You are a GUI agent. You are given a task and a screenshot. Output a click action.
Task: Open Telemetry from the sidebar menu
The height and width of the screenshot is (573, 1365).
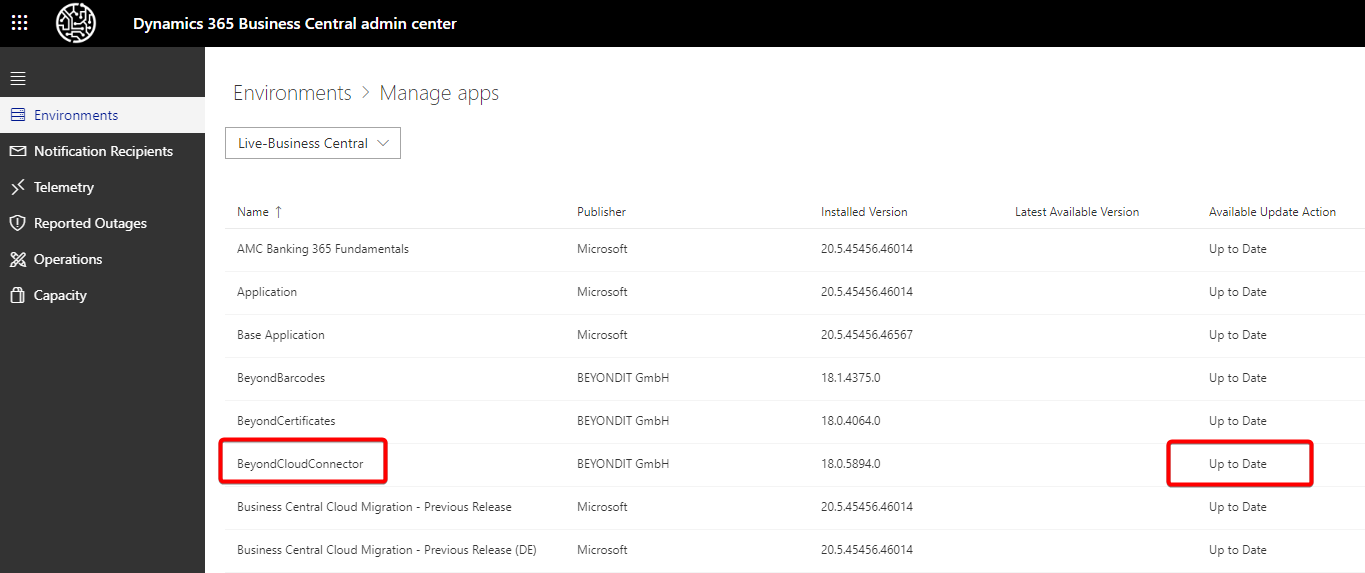(x=64, y=187)
